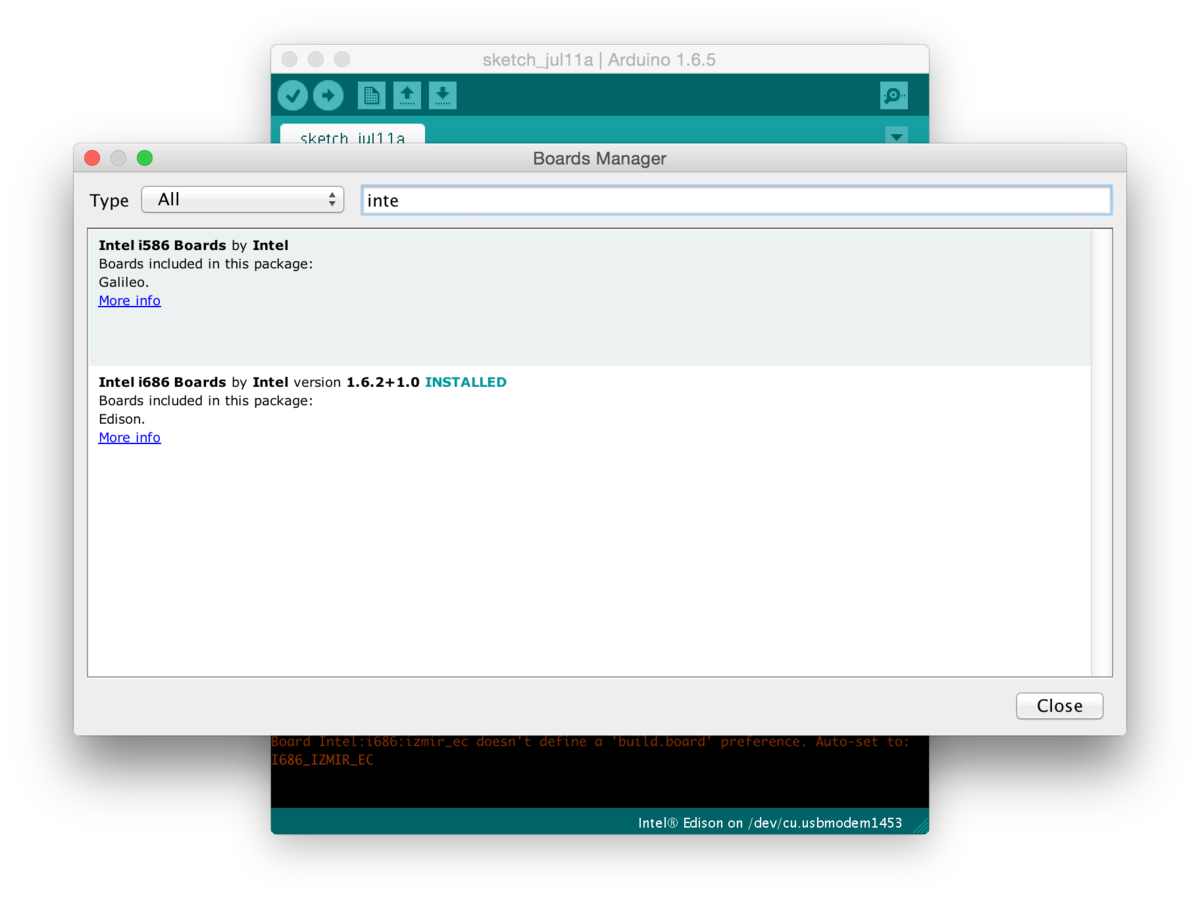Open More info link for Intel i586 Boards
Screen dimensions: 1200x900
[129, 300]
